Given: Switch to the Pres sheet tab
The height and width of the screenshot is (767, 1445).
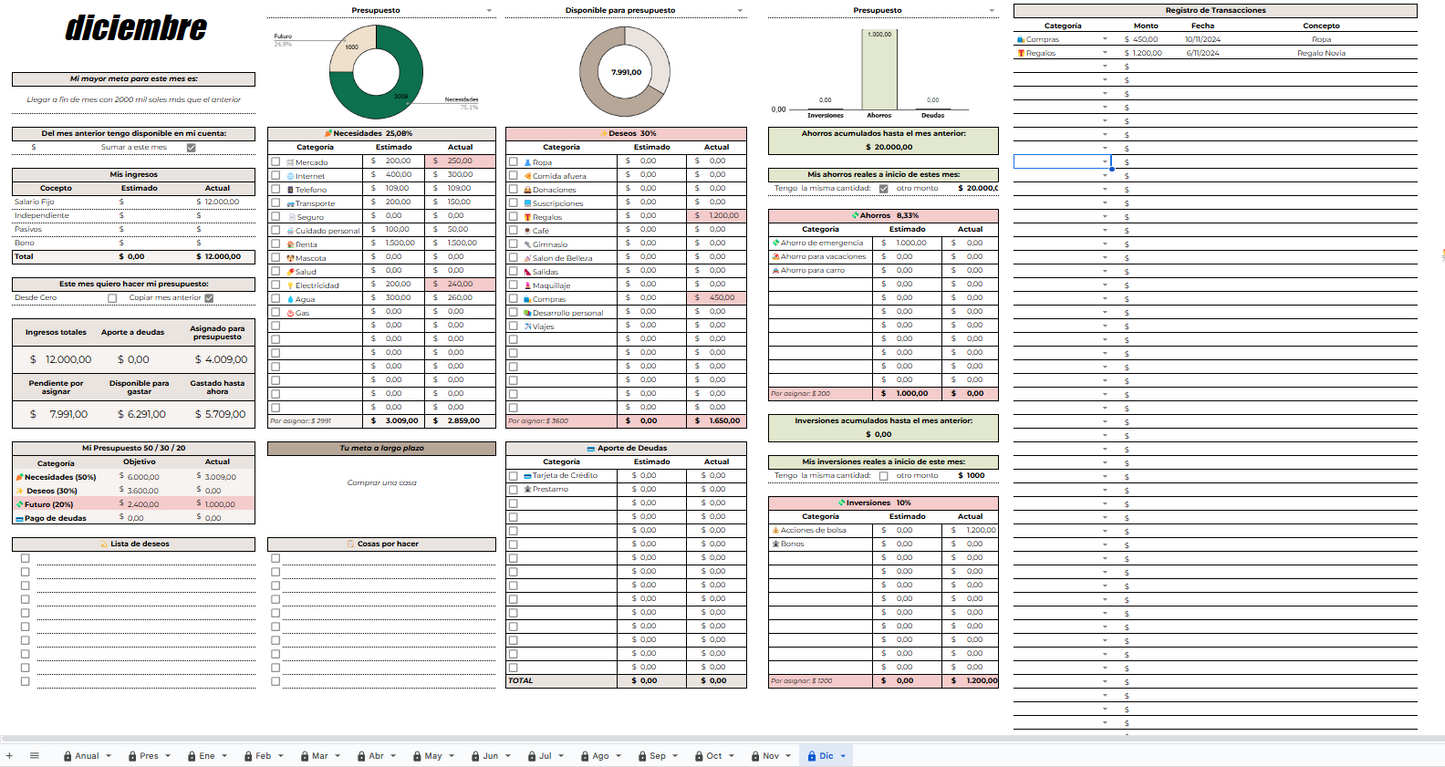Looking at the screenshot, I should pos(149,756).
